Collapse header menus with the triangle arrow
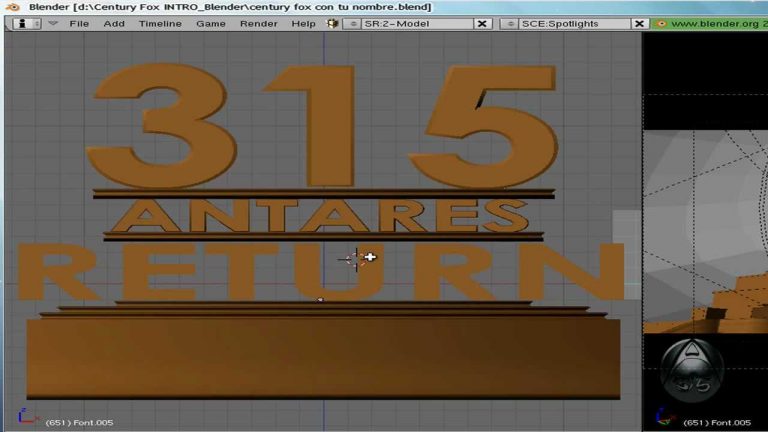Viewport: 768px width, 432px height. (53, 24)
